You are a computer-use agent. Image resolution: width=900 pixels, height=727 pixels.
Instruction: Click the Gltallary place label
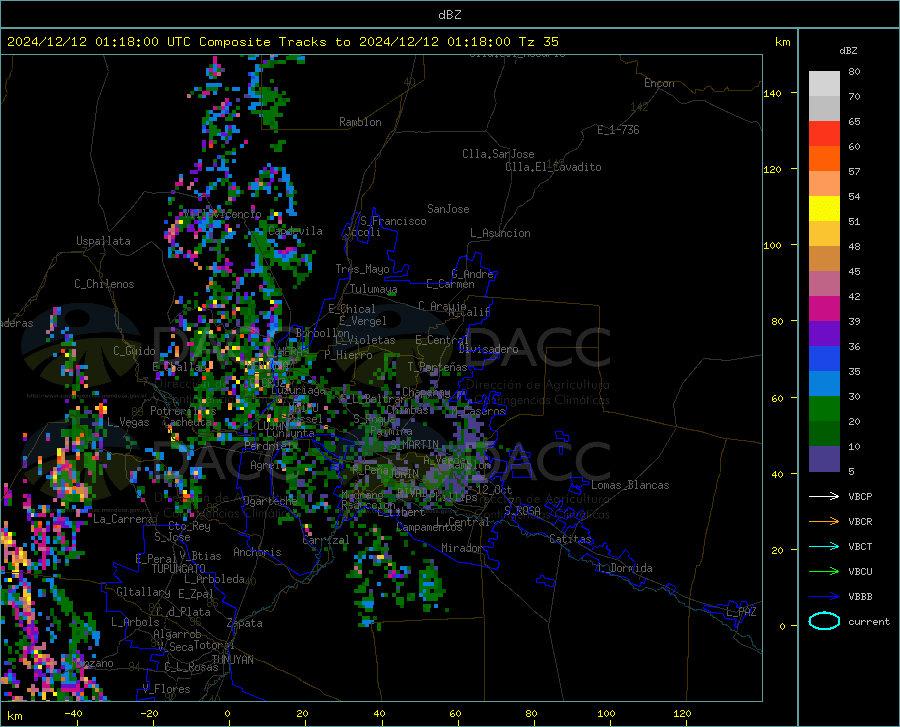point(143,592)
